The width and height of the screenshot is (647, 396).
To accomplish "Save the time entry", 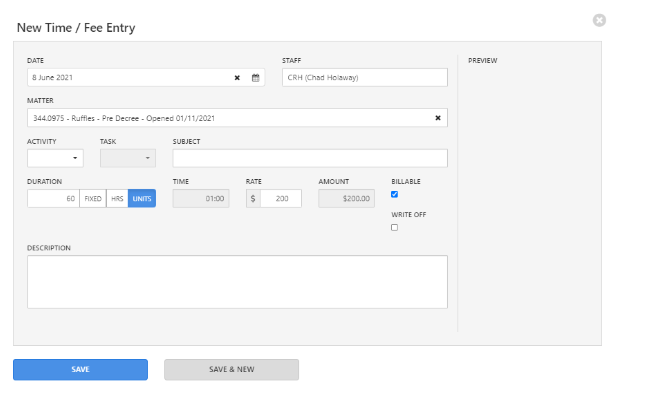I will pos(80,369).
